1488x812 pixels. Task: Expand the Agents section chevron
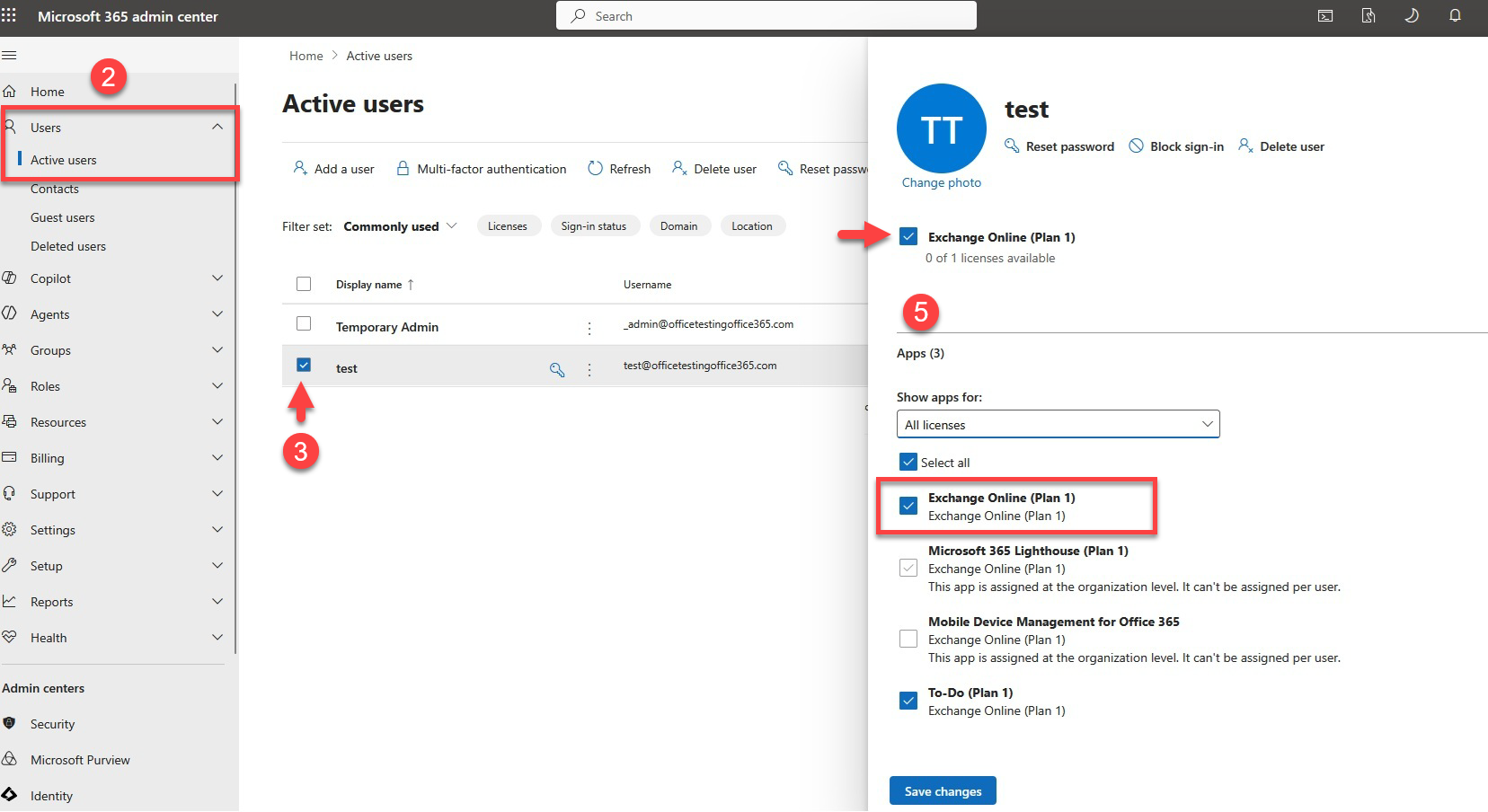pos(217,313)
